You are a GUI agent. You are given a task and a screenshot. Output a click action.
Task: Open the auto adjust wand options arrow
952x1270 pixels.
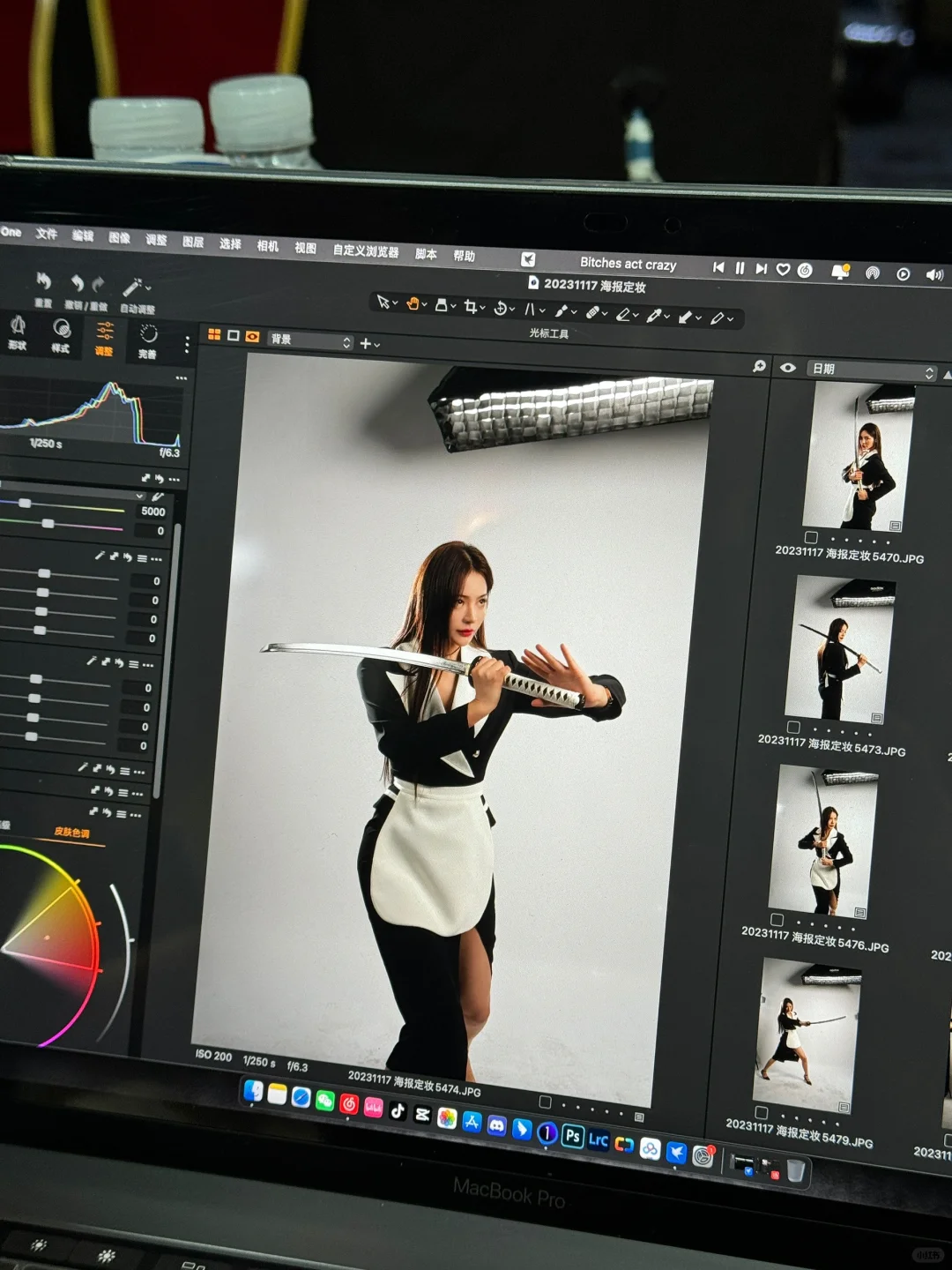click(x=147, y=288)
